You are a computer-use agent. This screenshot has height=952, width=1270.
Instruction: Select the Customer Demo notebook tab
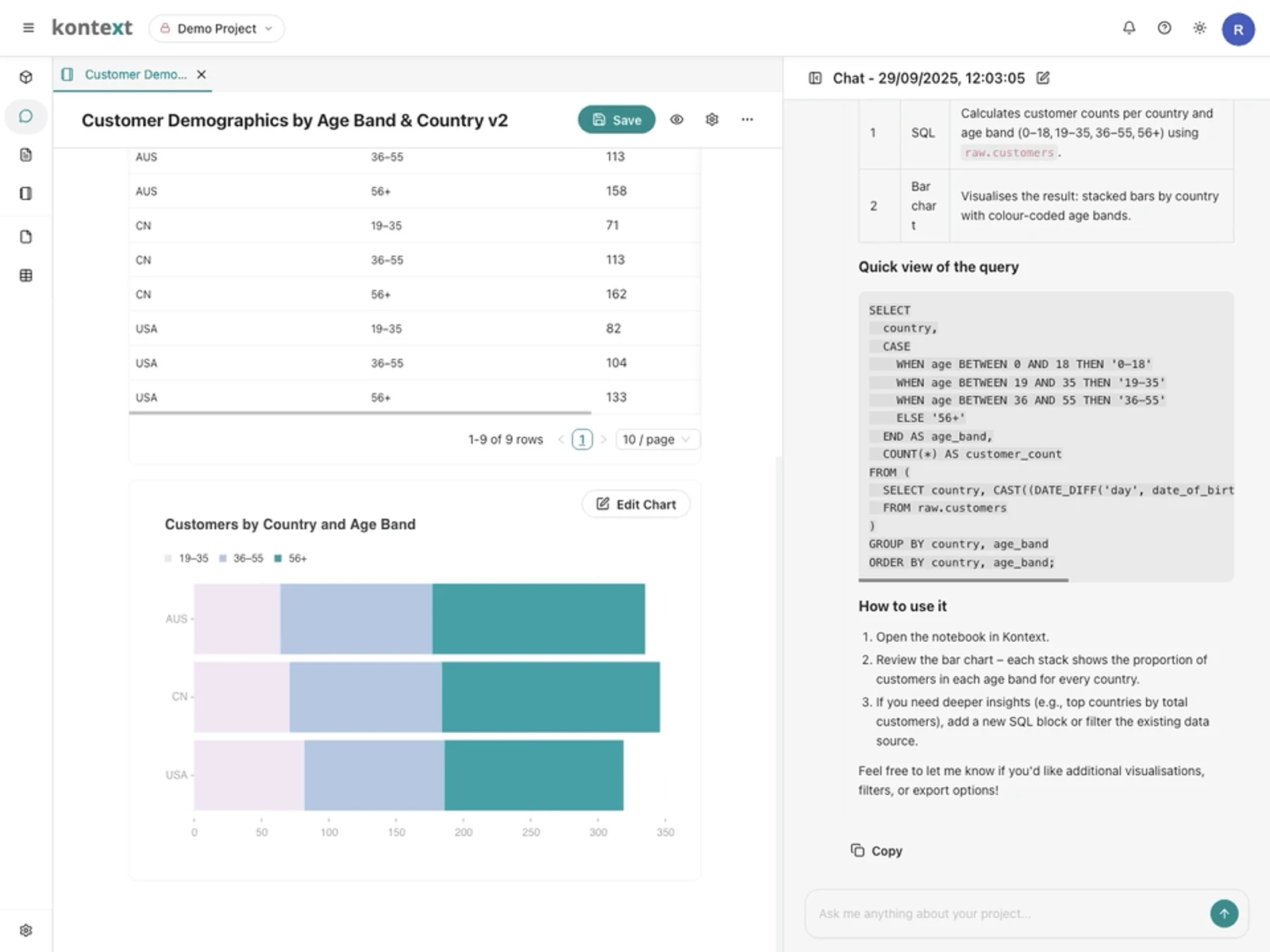pos(133,74)
